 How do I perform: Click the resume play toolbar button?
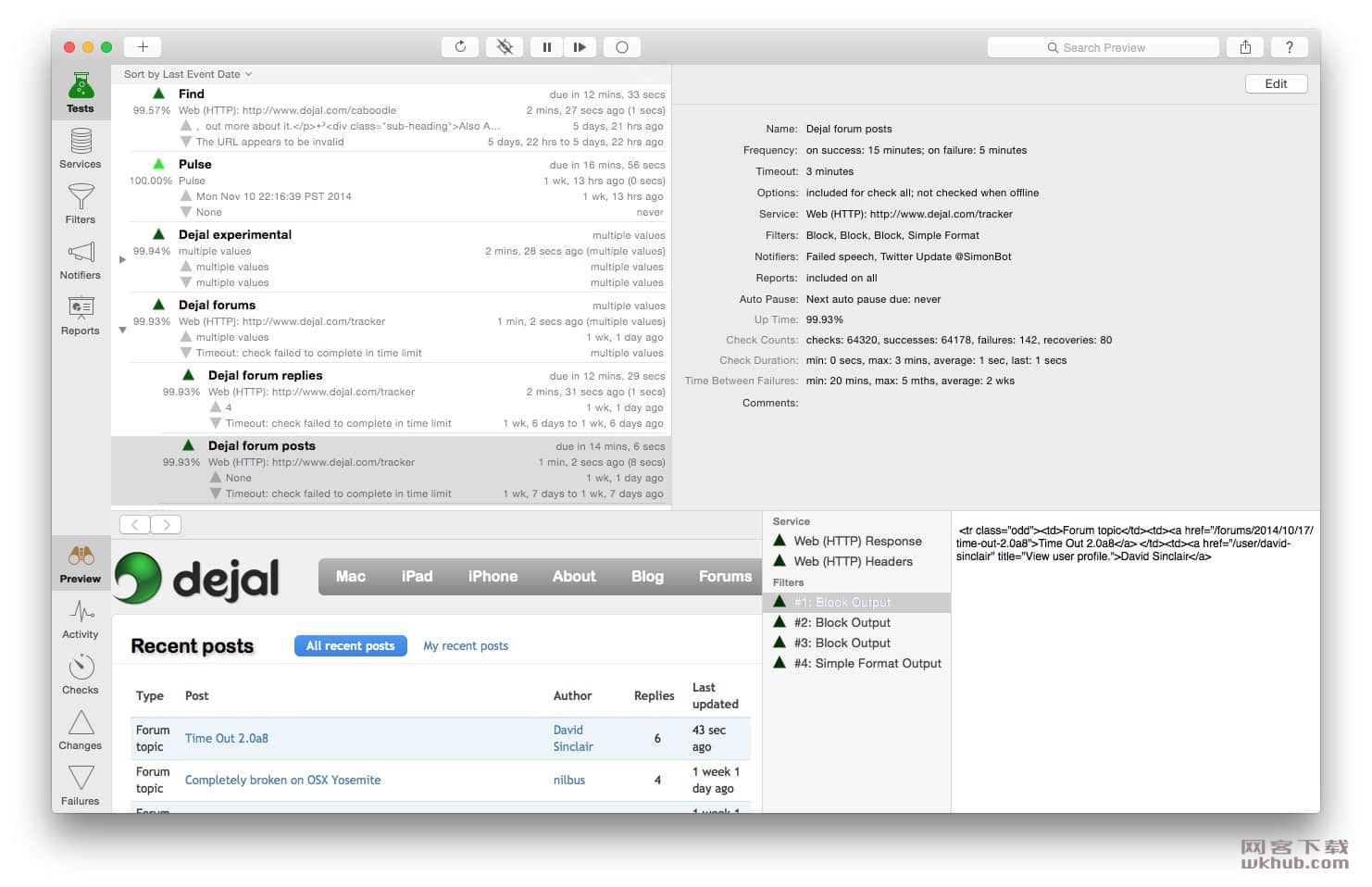click(x=580, y=46)
